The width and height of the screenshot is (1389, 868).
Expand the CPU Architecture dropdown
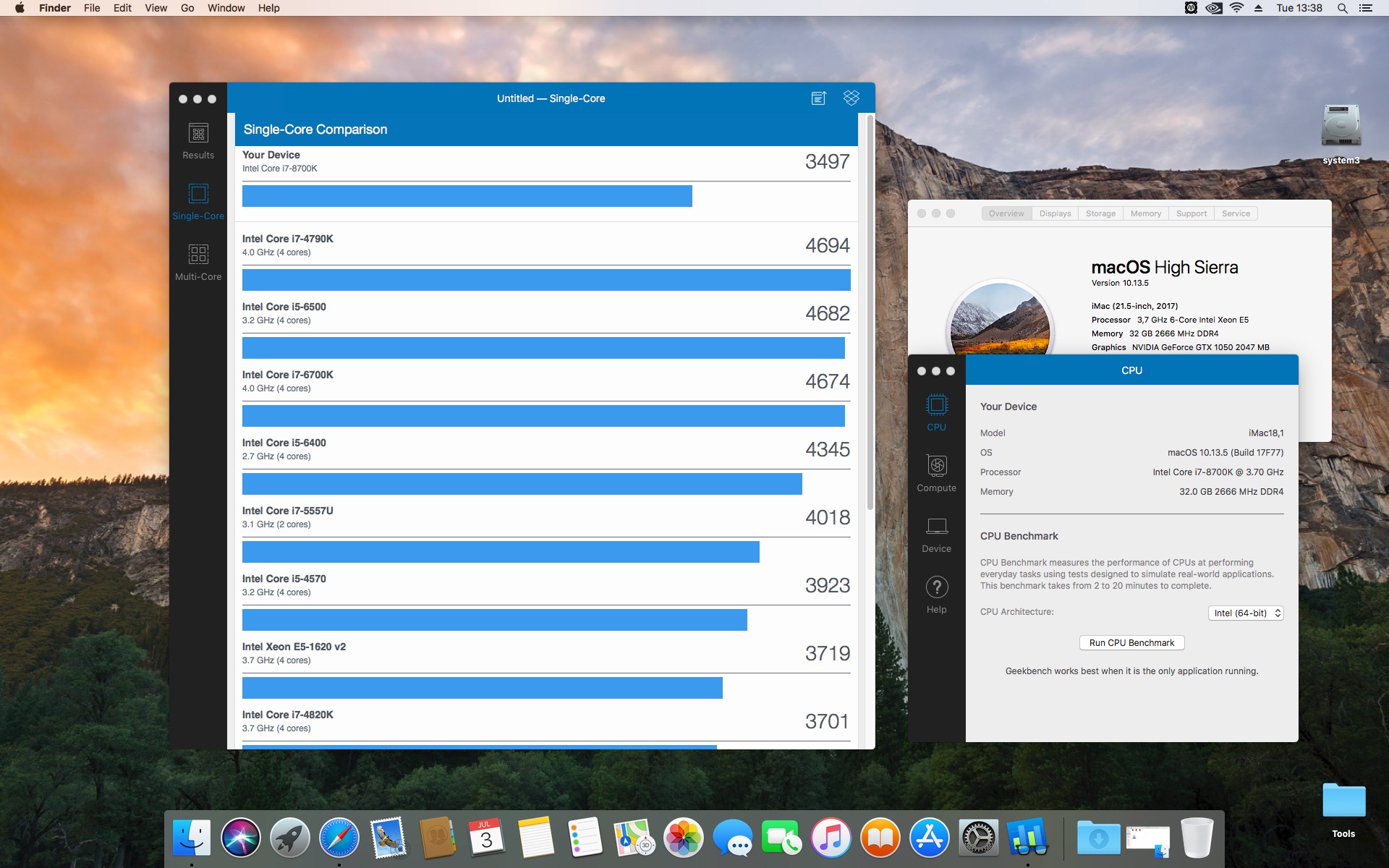tap(1245, 613)
